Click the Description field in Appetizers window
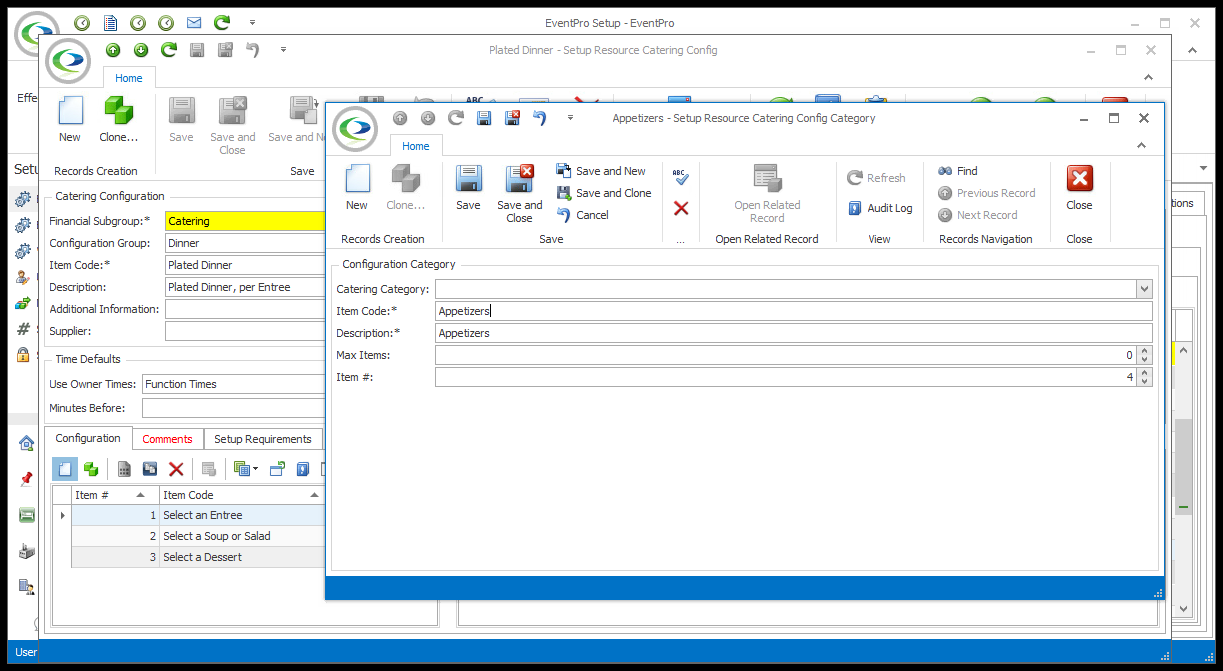Viewport: 1223px width, 671px height. (794, 333)
